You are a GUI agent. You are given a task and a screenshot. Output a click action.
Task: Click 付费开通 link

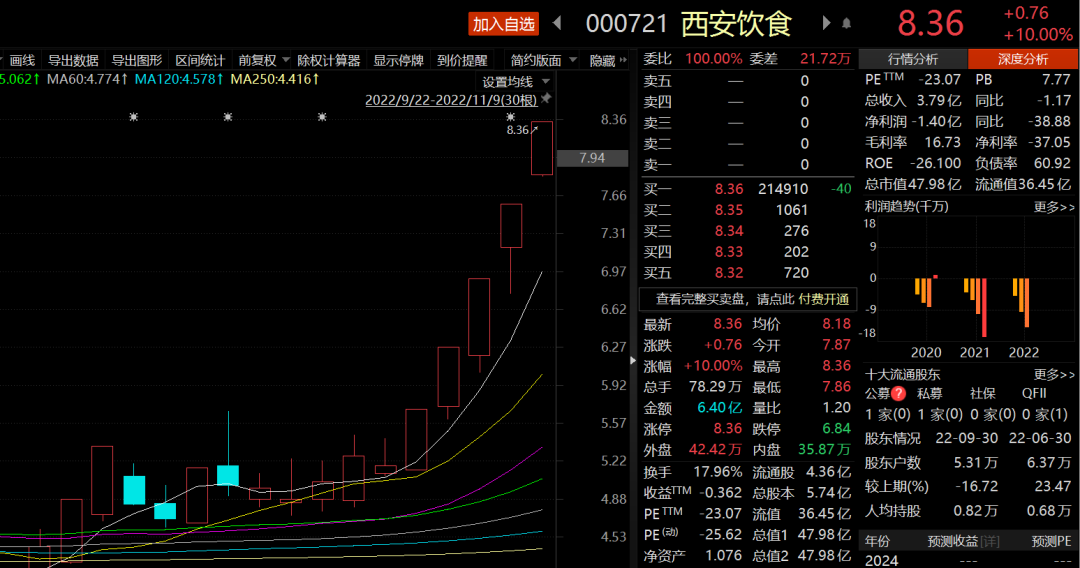tap(823, 299)
